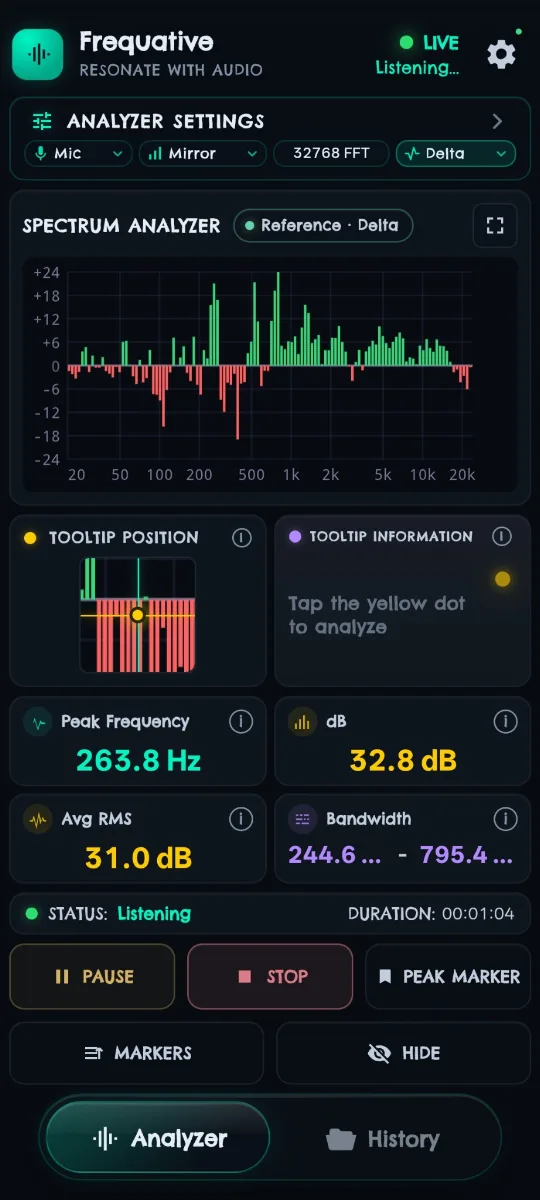The width and height of the screenshot is (540, 1200).
Task: Click the duration 00:01:04 readout
Action: (x=478, y=913)
